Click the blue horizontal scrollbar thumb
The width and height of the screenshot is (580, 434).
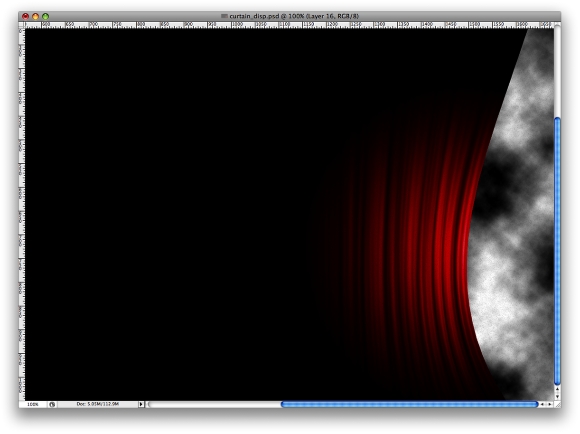pyautogui.click(x=409, y=404)
